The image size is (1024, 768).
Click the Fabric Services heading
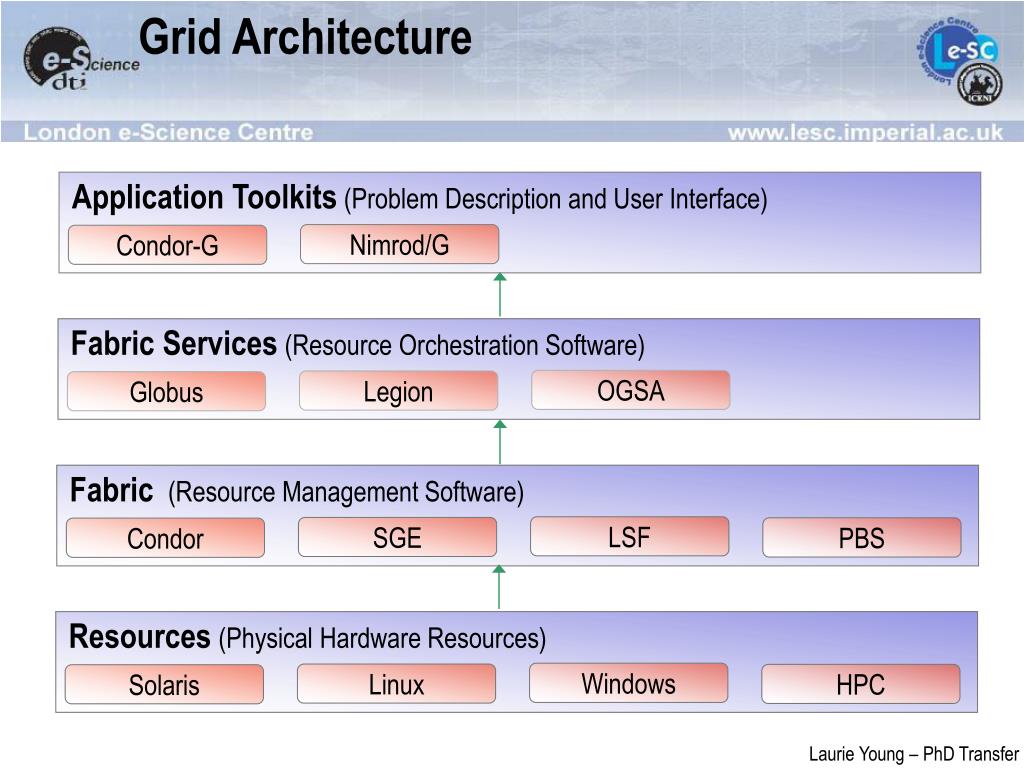[174, 344]
